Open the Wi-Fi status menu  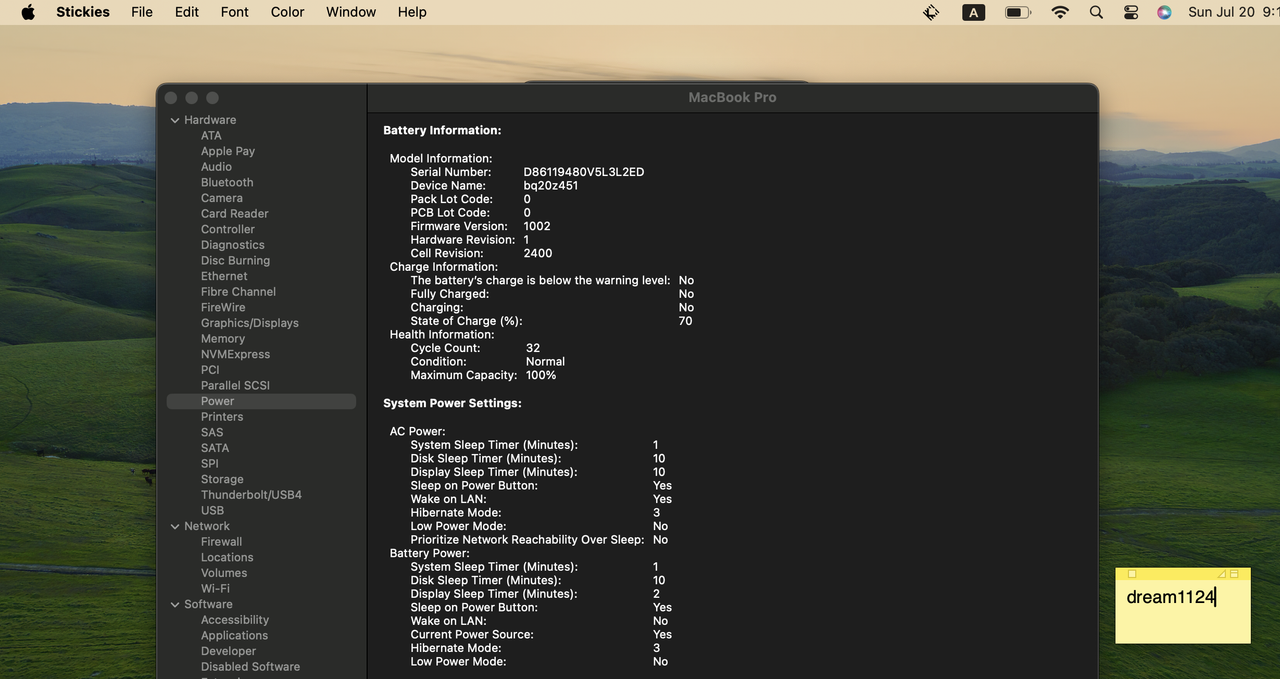(x=1060, y=12)
